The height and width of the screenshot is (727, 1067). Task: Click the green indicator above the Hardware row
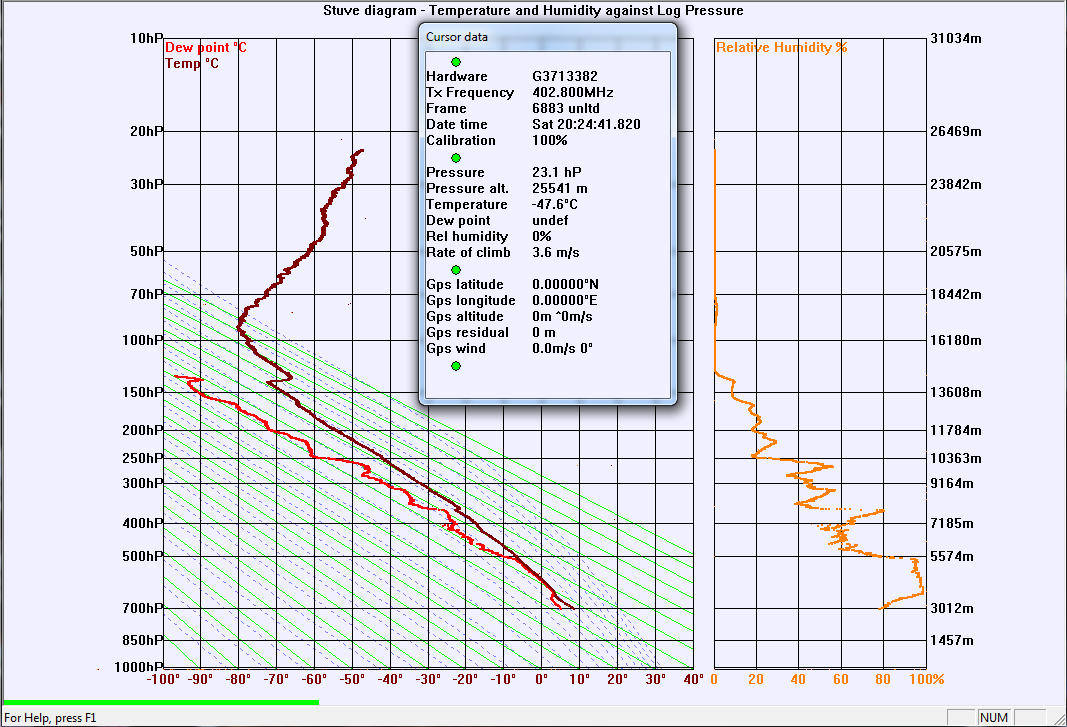pos(456,62)
